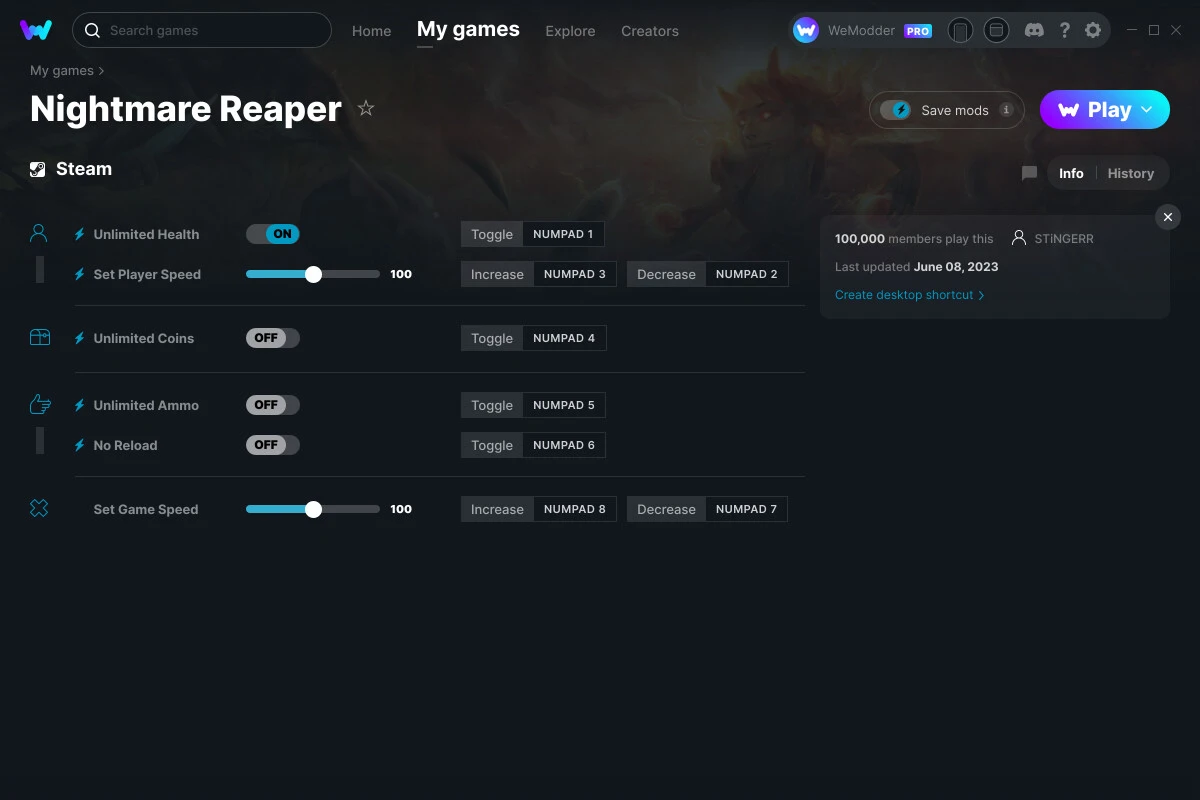The image size is (1200, 800).
Task: Switch to the Info tab
Action: point(1071,173)
